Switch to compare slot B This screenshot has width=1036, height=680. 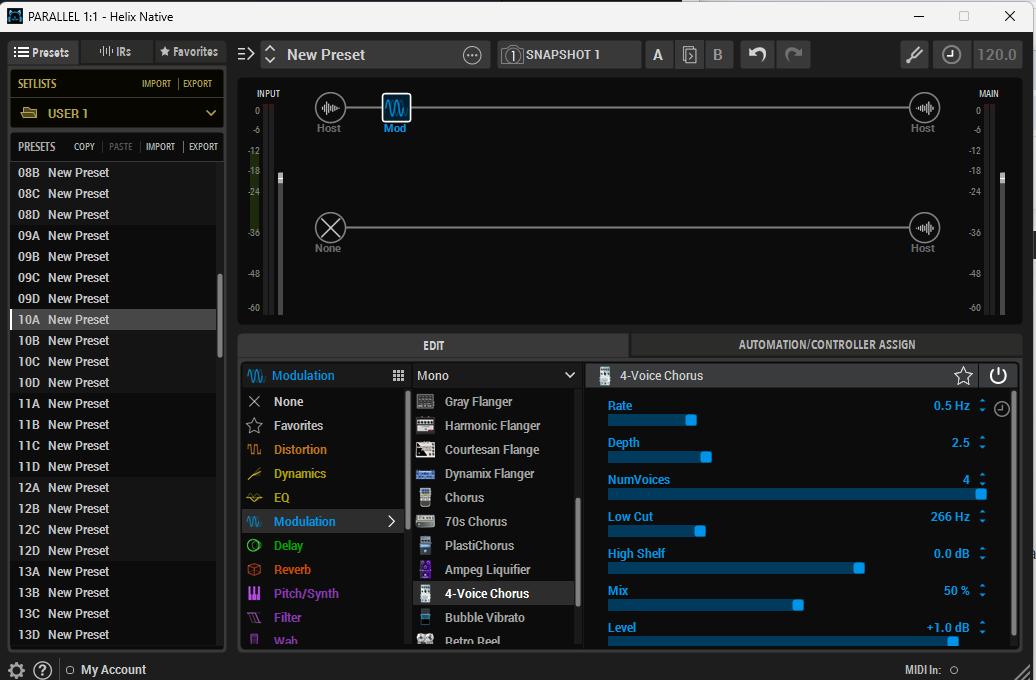[717, 55]
